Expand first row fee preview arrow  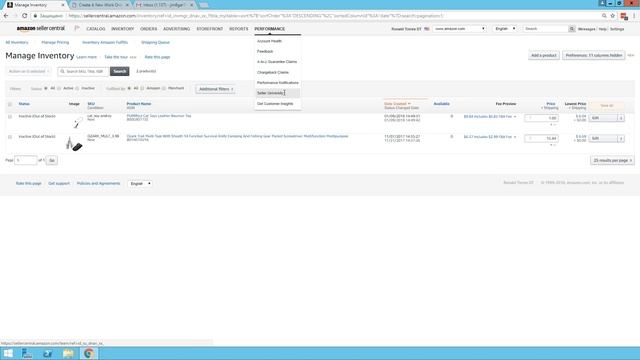515,117
